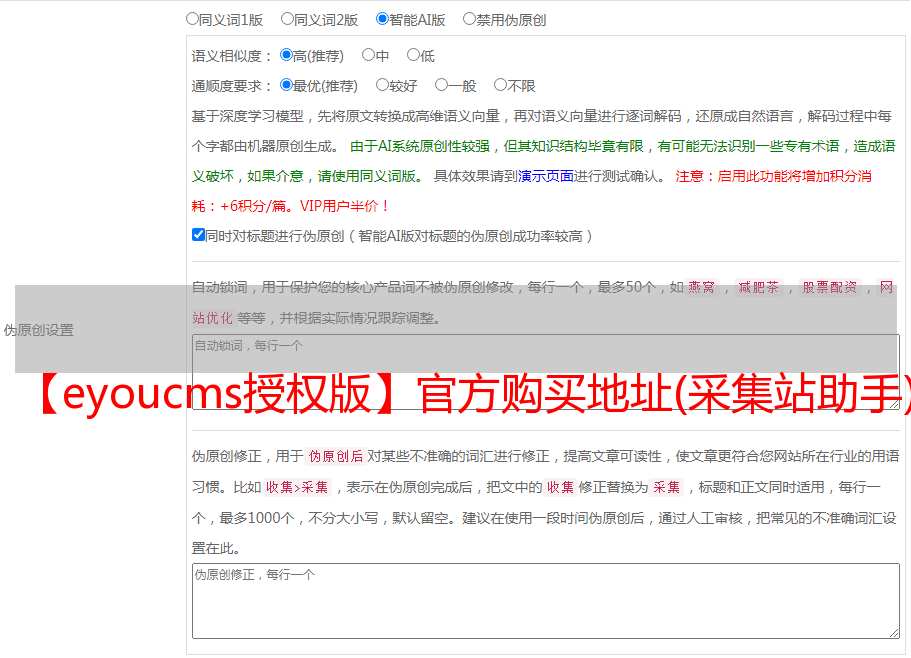Select 禁用伪原创 to disable rewriting
Viewport: 911px width, 658px height.
(x=469, y=19)
